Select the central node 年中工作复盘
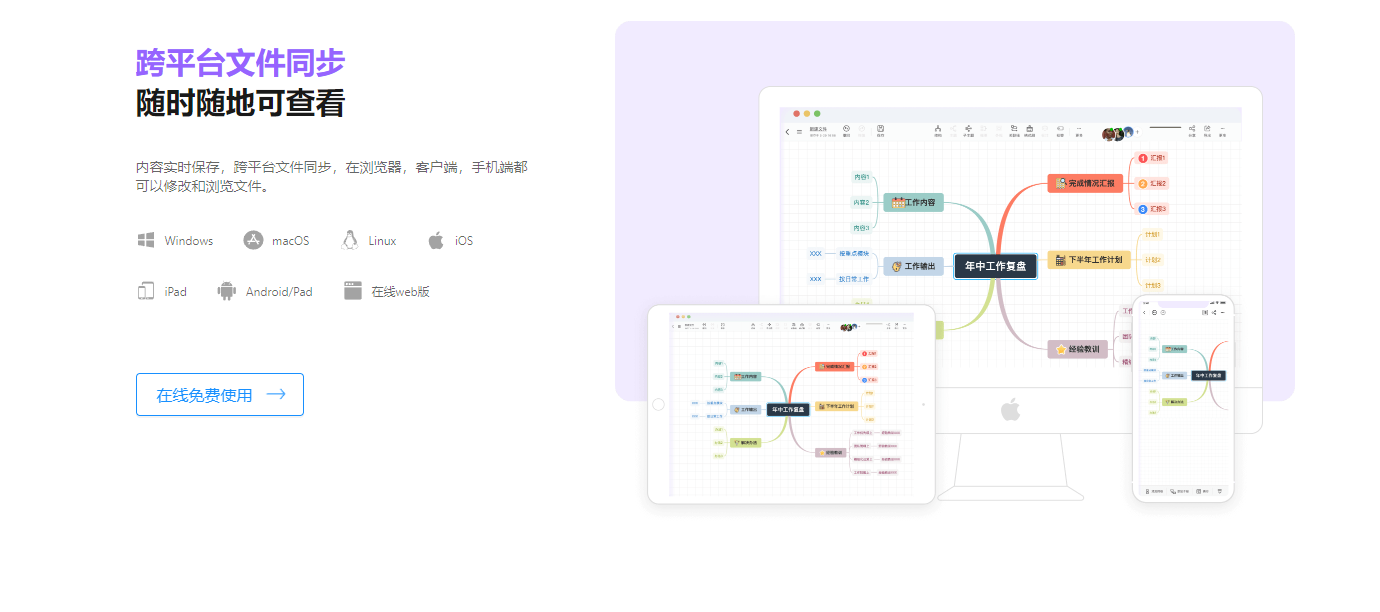Viewport: 1380px width, 612px height. coord(996,266)
